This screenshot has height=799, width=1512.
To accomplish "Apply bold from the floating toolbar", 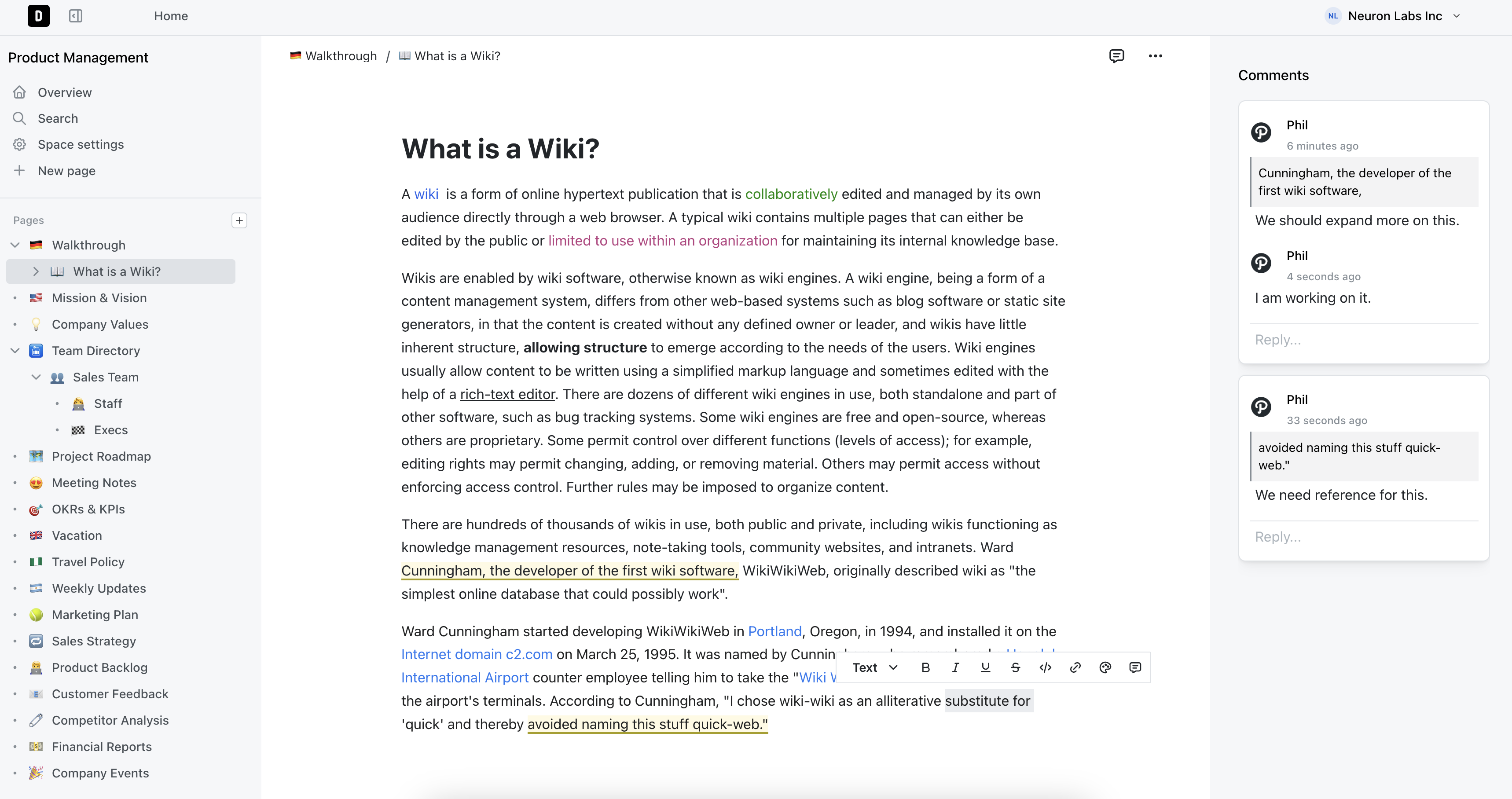I will pos(925,667).
